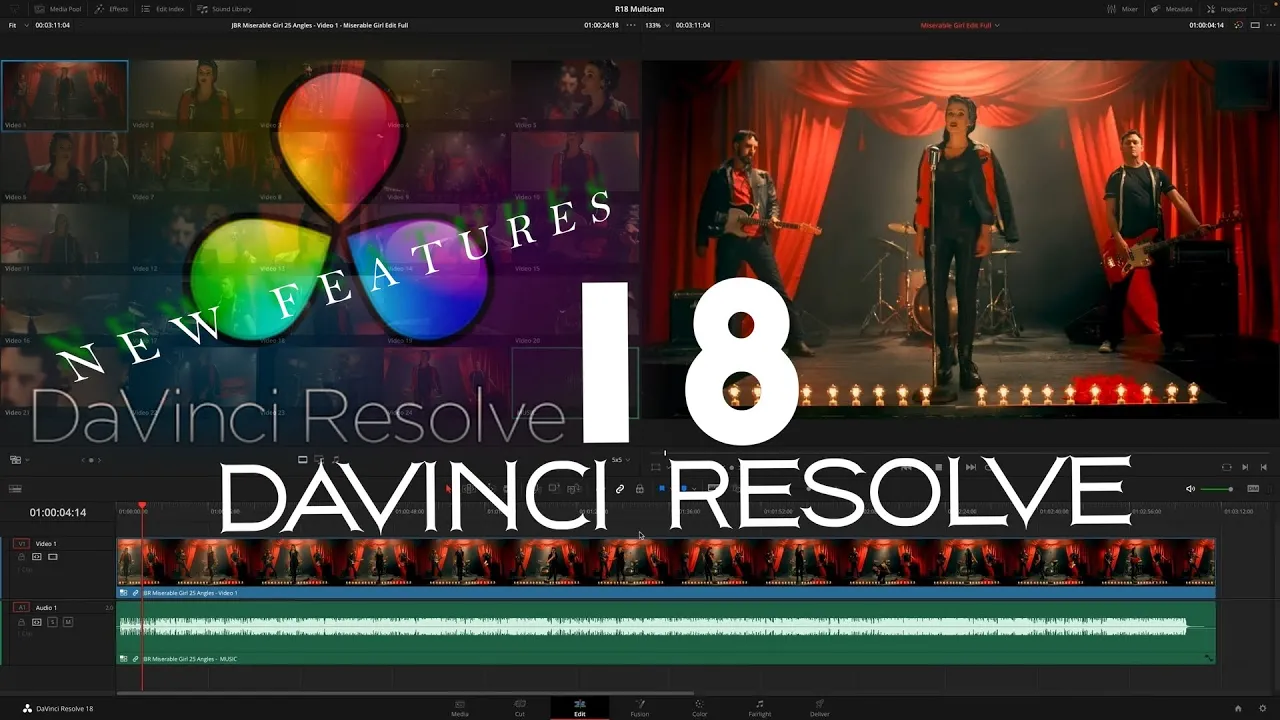Click the DIM audio button

coord(1253,489)
